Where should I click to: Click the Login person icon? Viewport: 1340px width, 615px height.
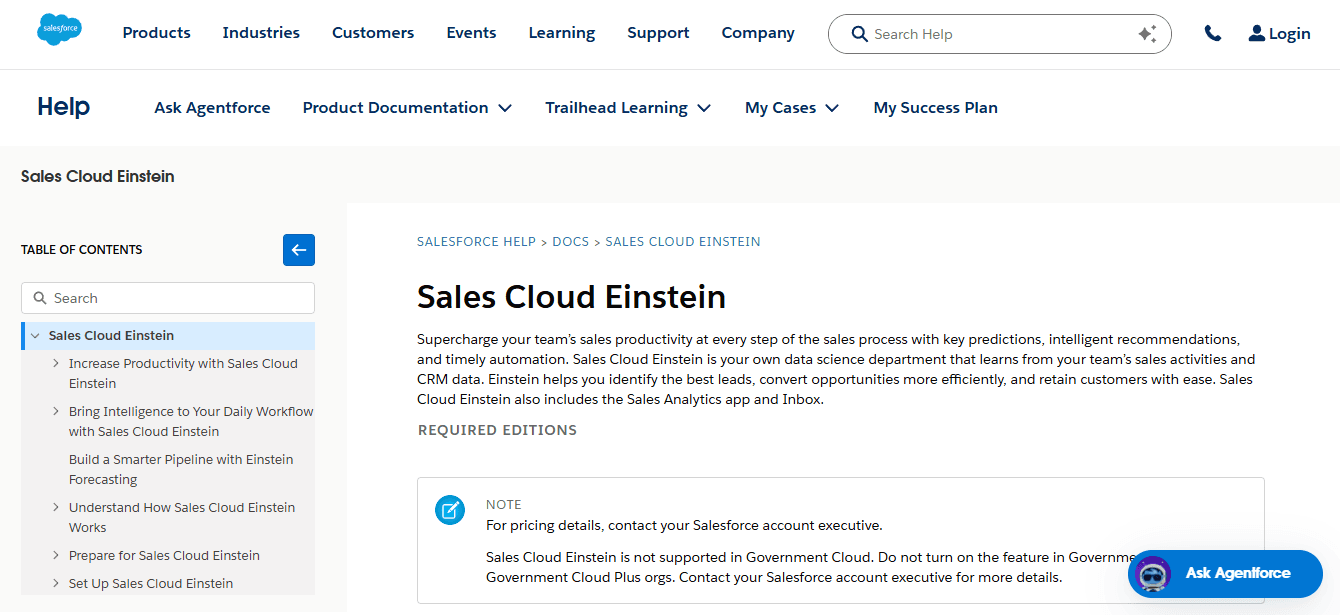click(x=1255, y=32)
